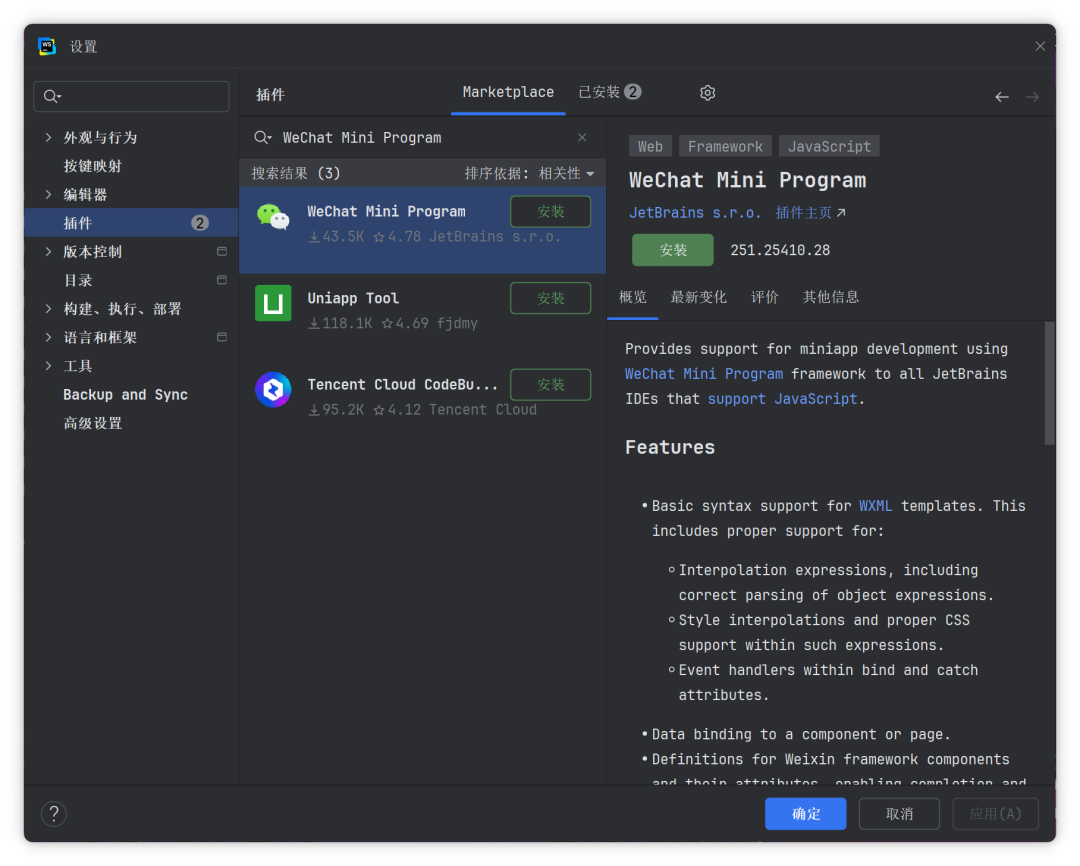The width and height of the screenshot is (1080, 866).
Task: Click project-level icon beside 目录
Action: pyautogui.click(x=222, y=280)
